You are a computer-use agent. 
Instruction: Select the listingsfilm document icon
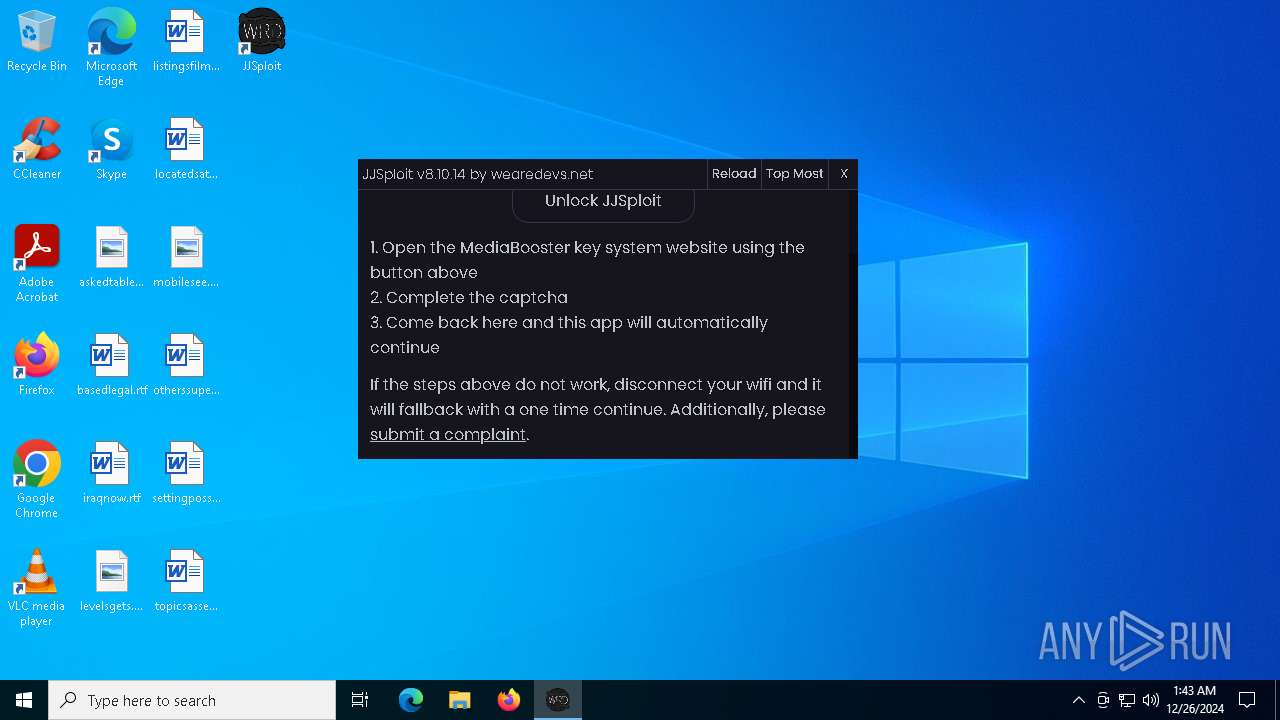pos(186,42)
